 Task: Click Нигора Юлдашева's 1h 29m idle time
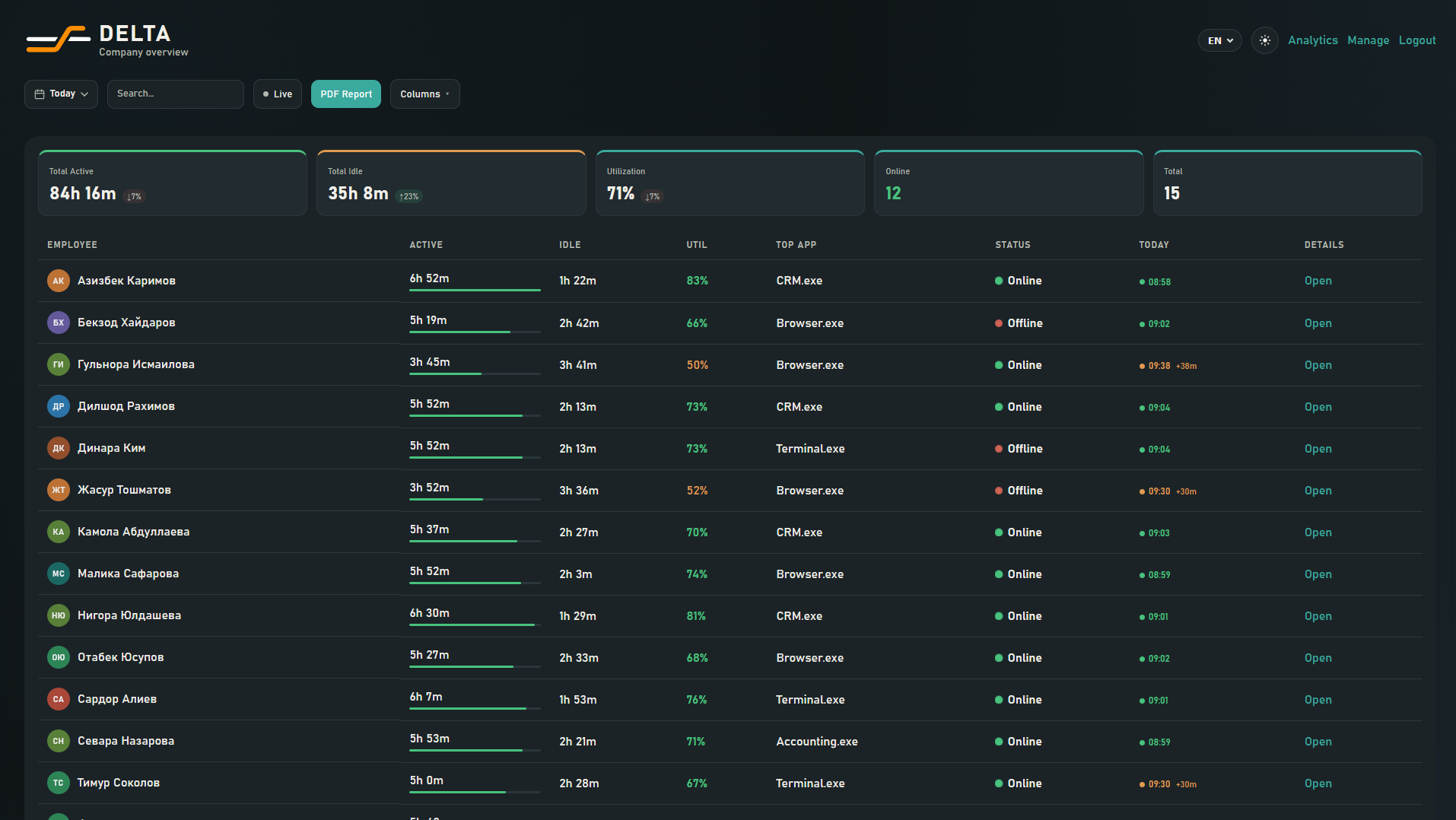point(577,616)
